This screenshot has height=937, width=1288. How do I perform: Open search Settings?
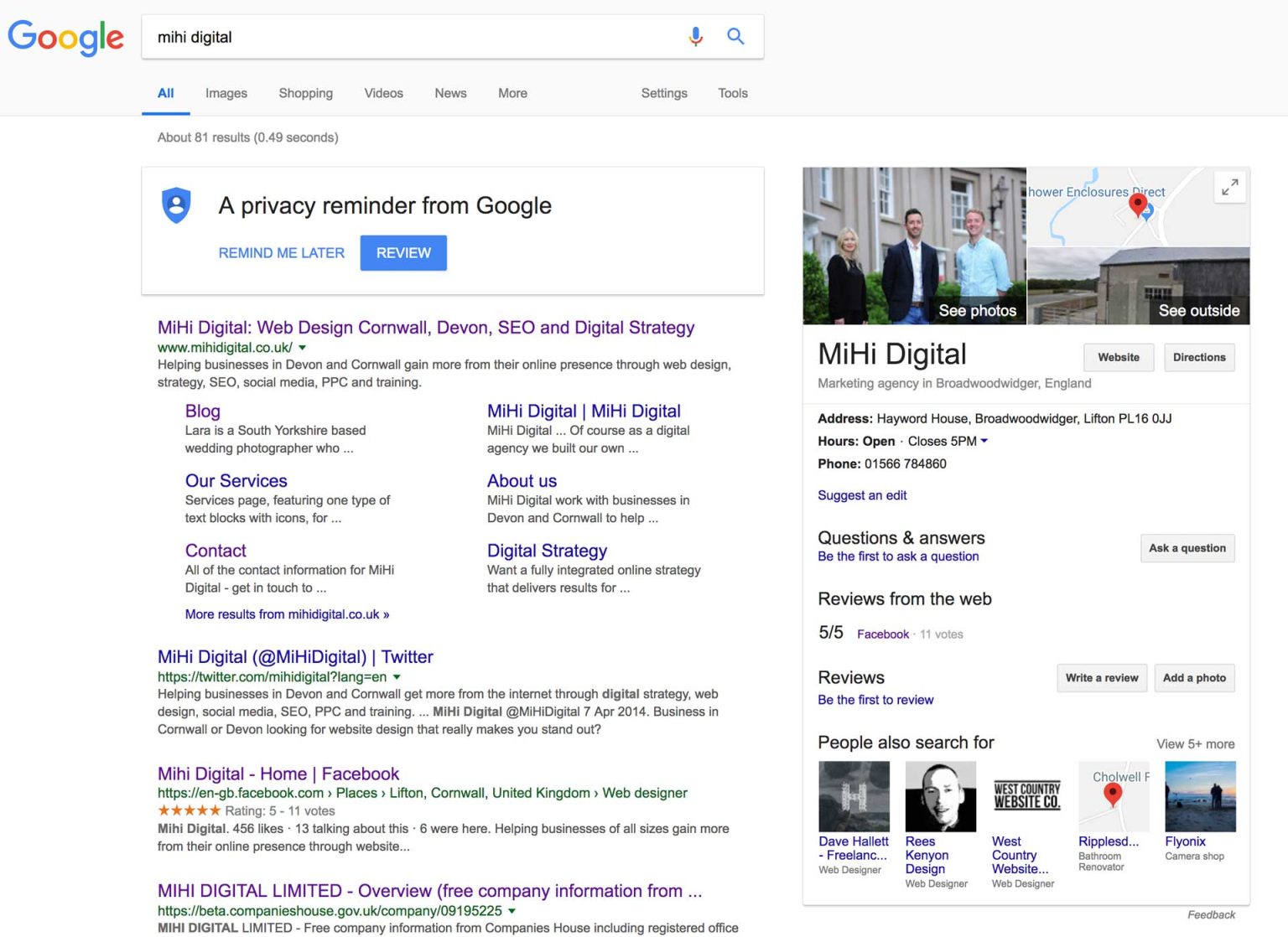point(664,93)
